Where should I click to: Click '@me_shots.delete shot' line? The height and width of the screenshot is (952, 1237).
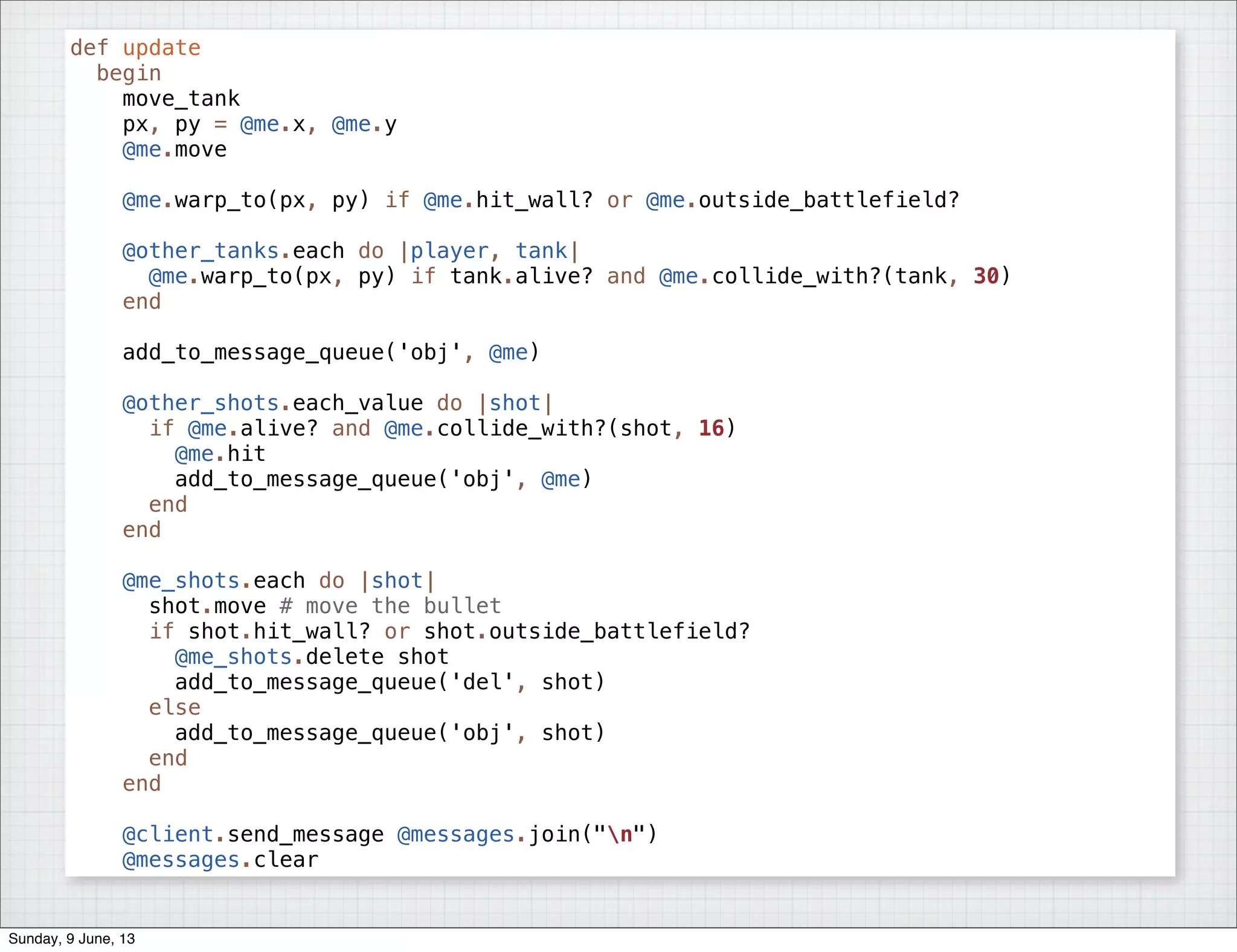312,657
